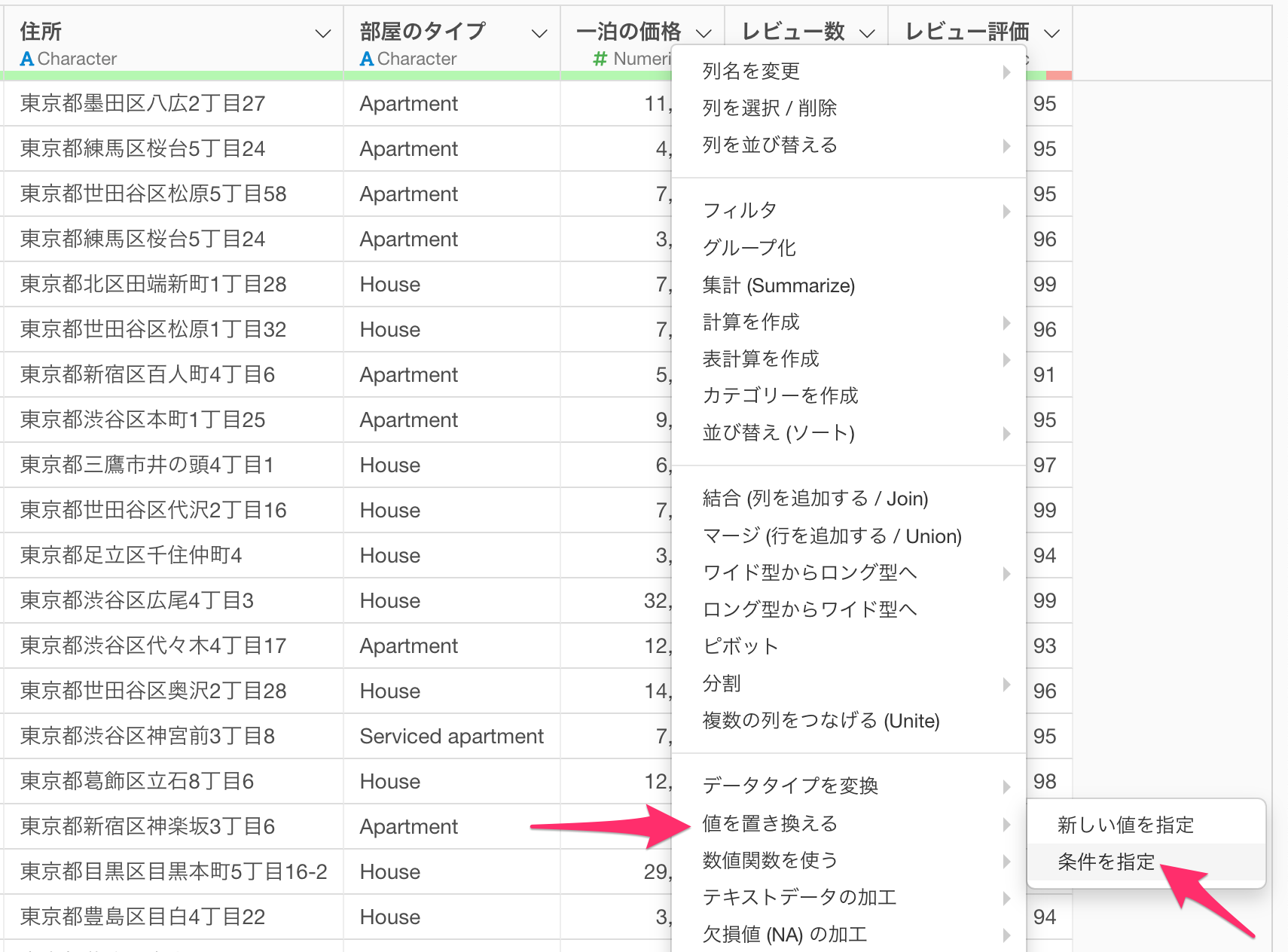Select 値を置き換える menu item
Viewport: 1288px width, 952px height.
pos(770,823)
